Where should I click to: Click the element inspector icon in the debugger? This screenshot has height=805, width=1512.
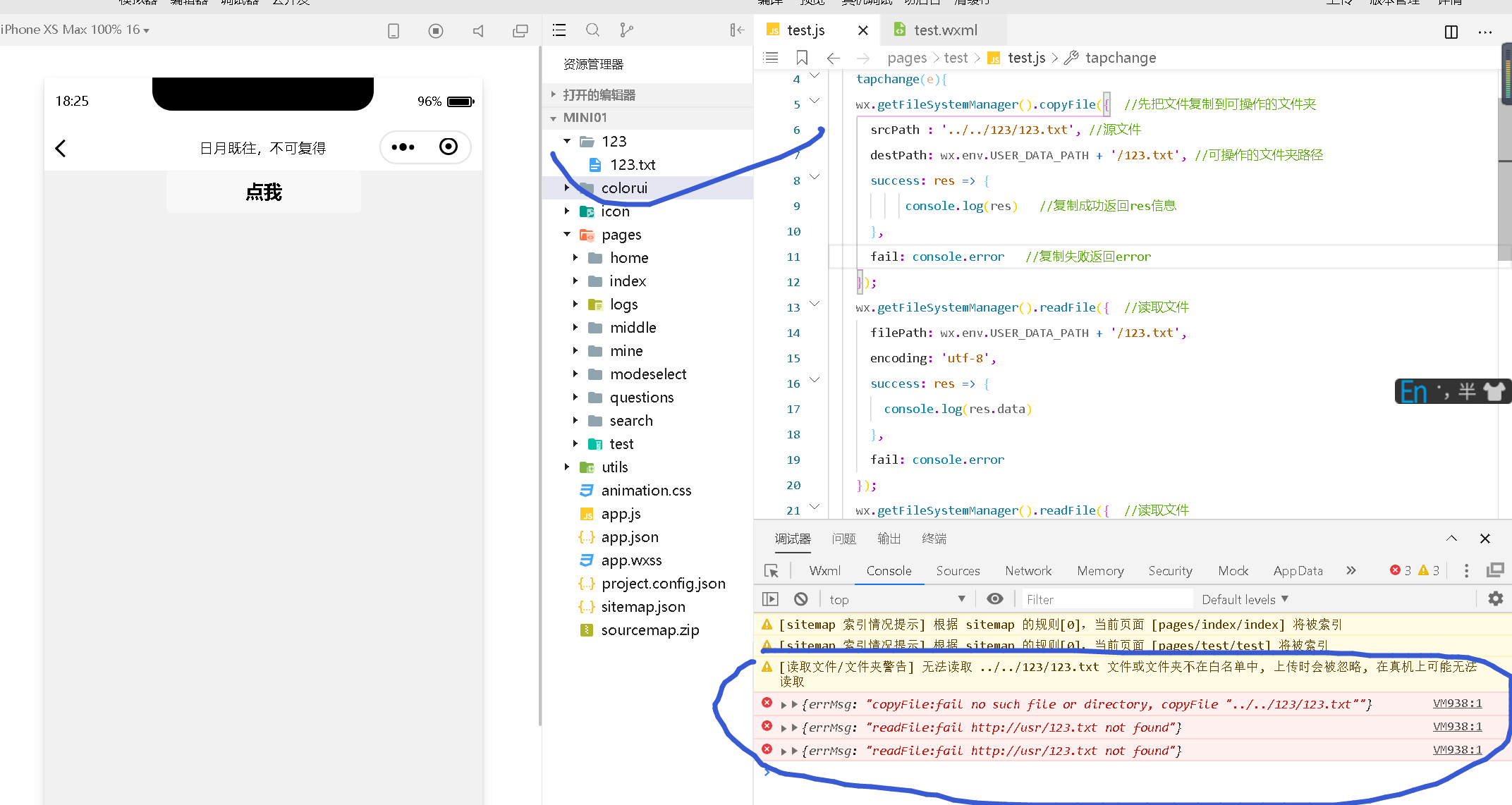[772, 571]
